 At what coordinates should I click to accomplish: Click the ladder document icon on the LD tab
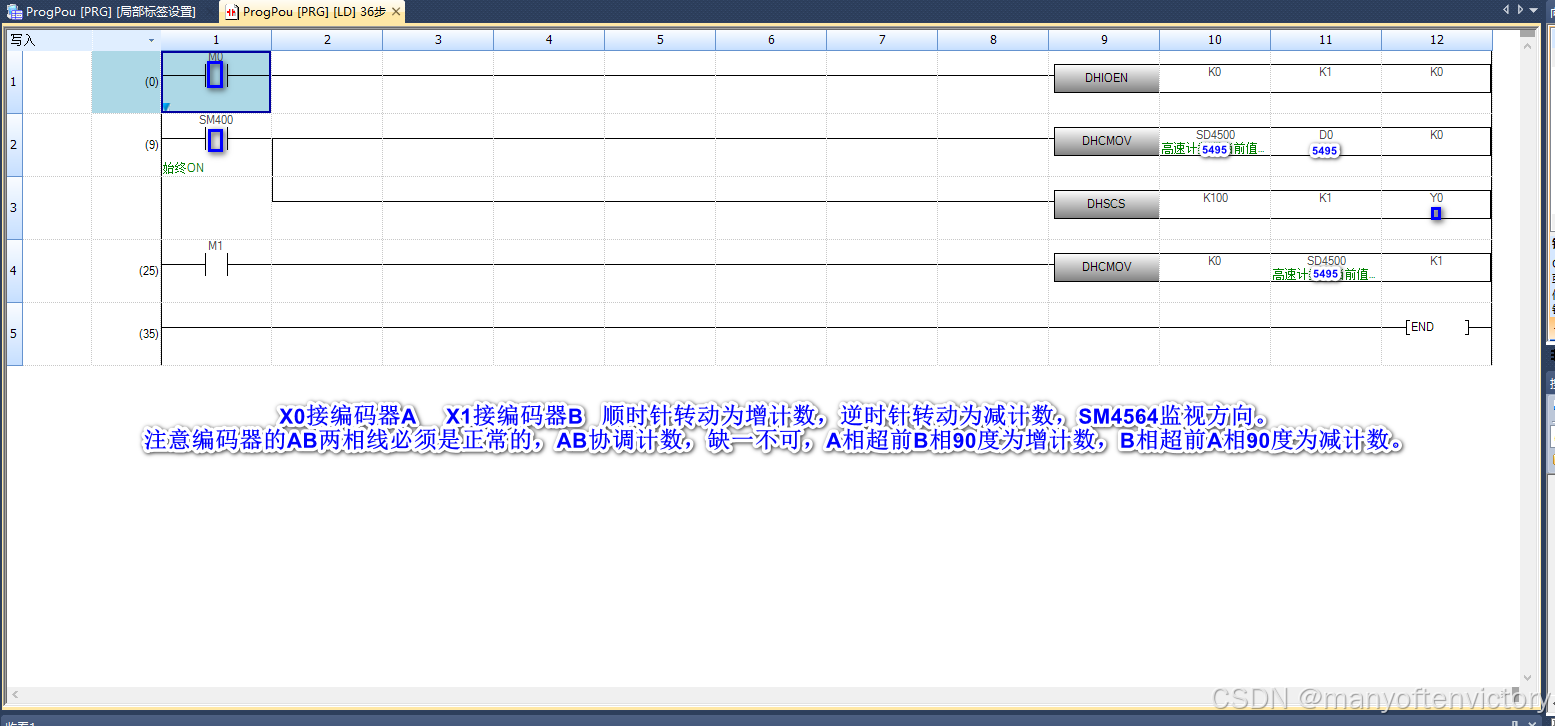click(232, 12)
